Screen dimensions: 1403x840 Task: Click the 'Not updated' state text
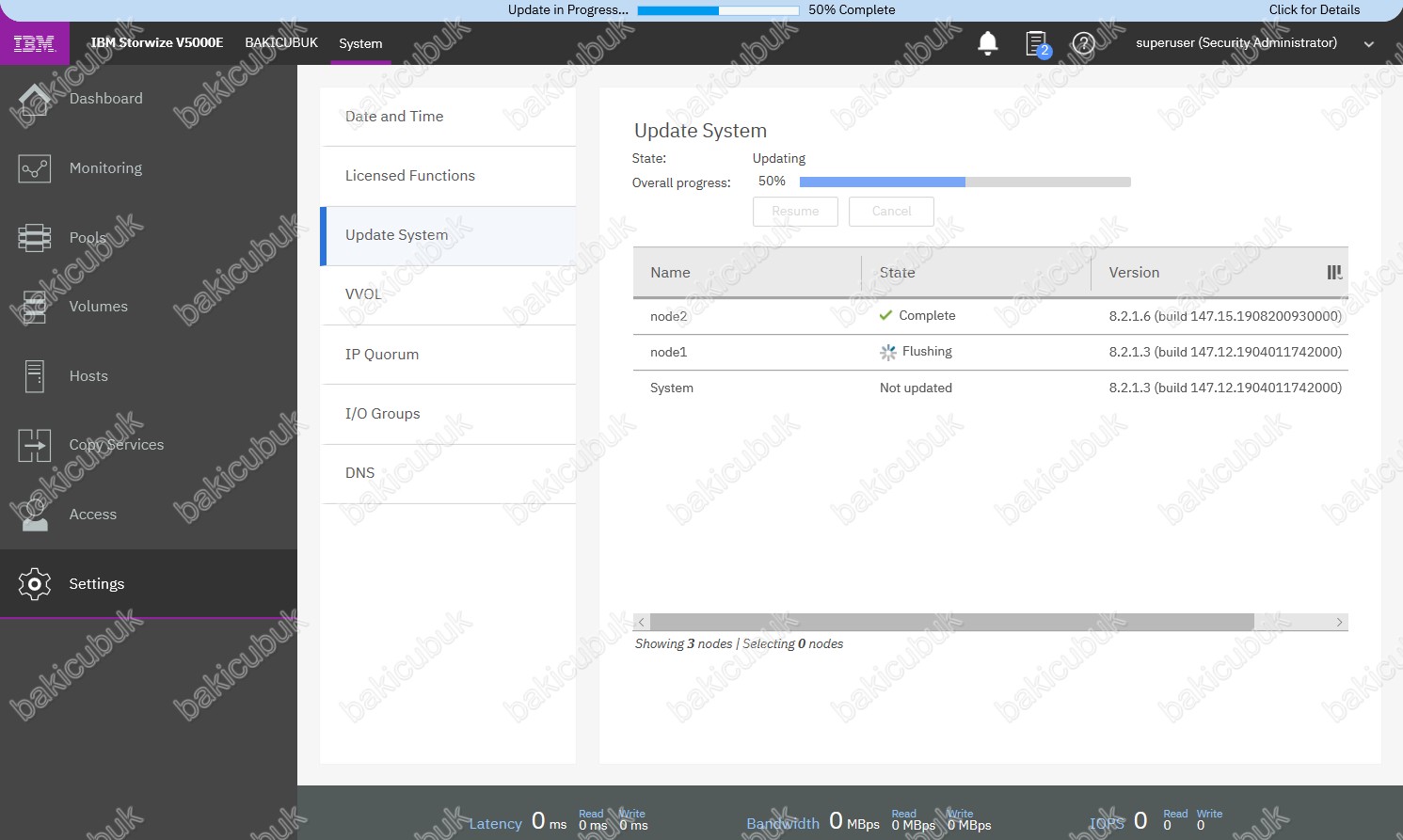click(916, 388)
